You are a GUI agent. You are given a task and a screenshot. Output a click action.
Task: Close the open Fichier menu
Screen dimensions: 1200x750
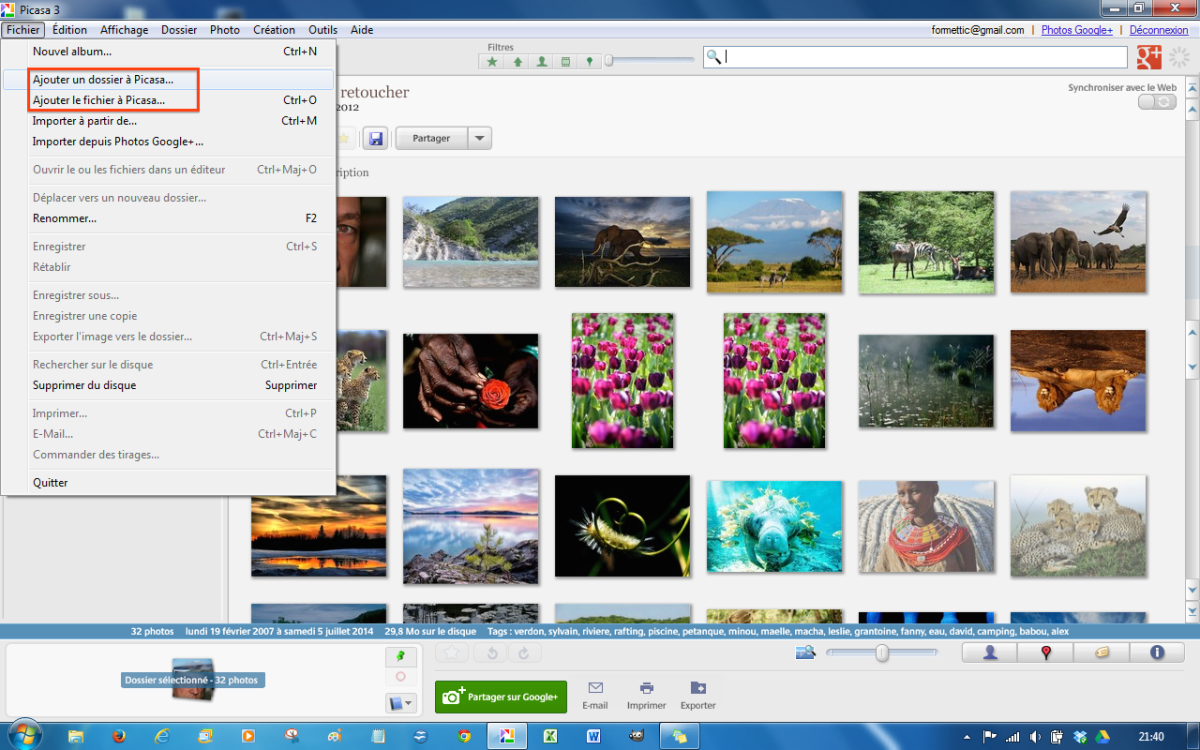pos(22,30)
